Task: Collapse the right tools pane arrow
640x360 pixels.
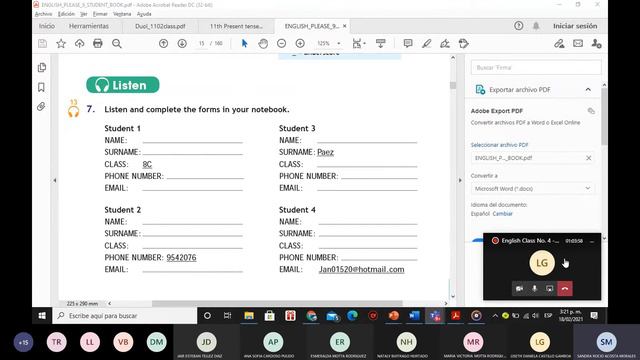Action: tap(460, 180)
